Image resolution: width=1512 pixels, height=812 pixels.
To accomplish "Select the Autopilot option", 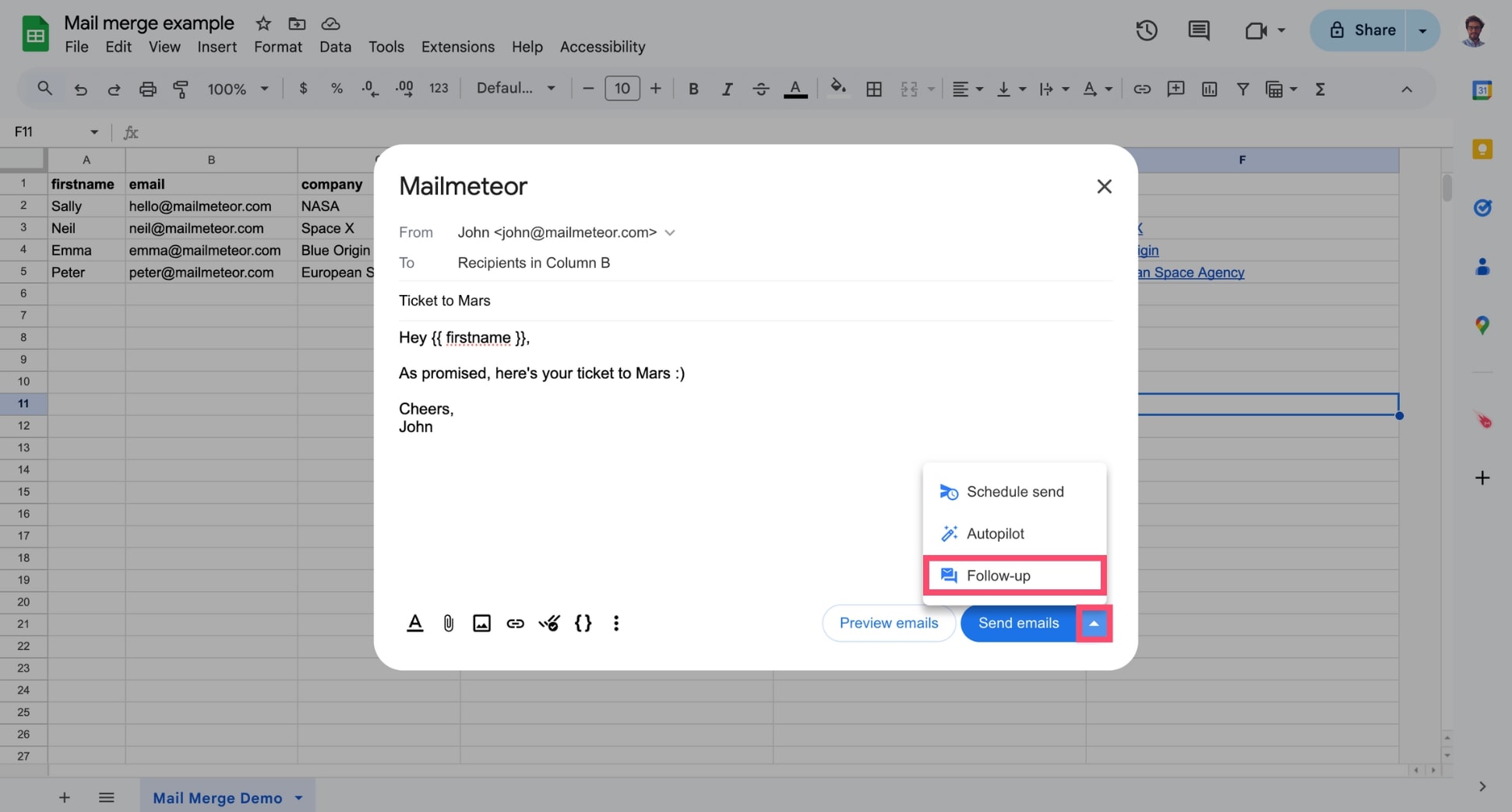I will click(1014, 534).
